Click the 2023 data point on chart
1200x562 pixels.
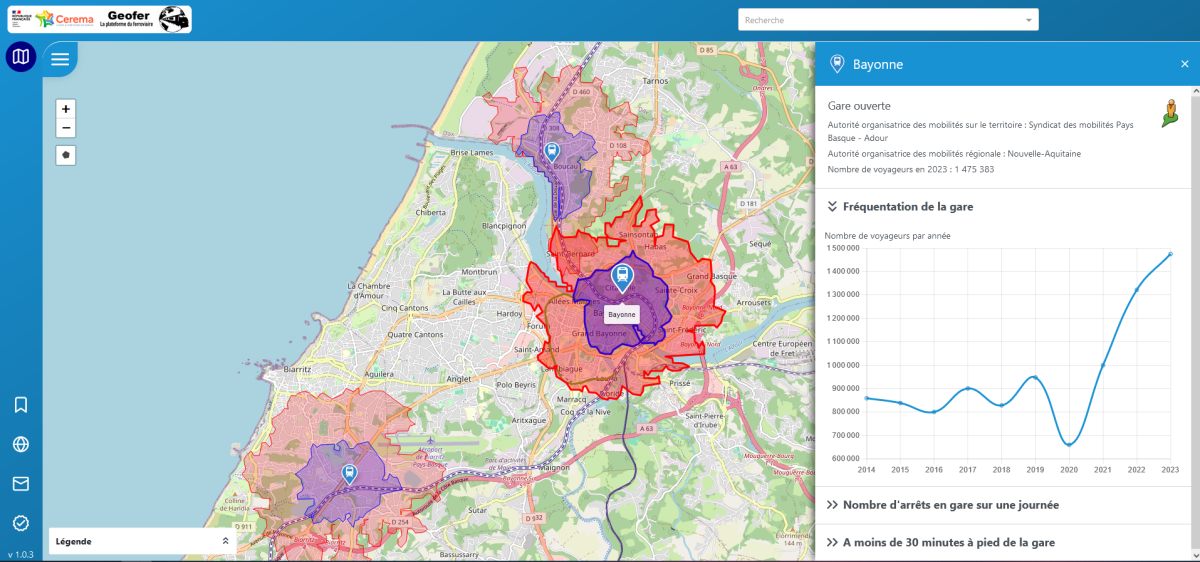point(1170,254)
